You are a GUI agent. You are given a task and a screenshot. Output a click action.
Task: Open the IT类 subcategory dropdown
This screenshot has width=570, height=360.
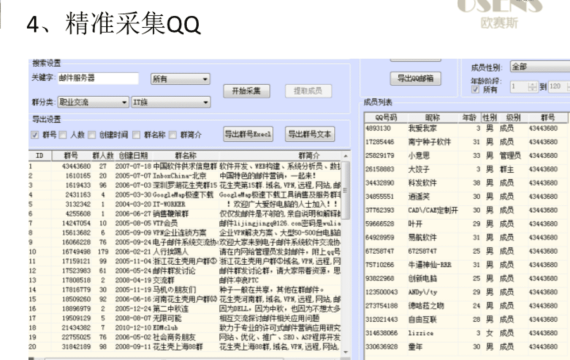click(171, 102)
